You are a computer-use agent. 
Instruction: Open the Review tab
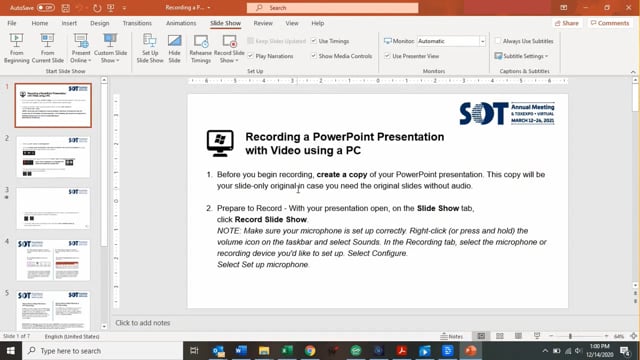pyautogui.click(x=263, y=23)
